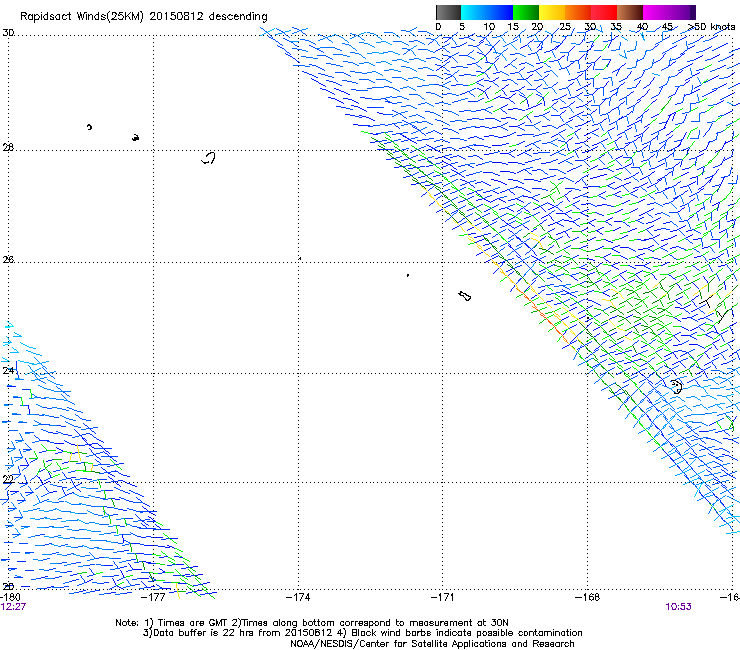Click the latitude label '30'
740x650 pixels.
coord(8,33)
